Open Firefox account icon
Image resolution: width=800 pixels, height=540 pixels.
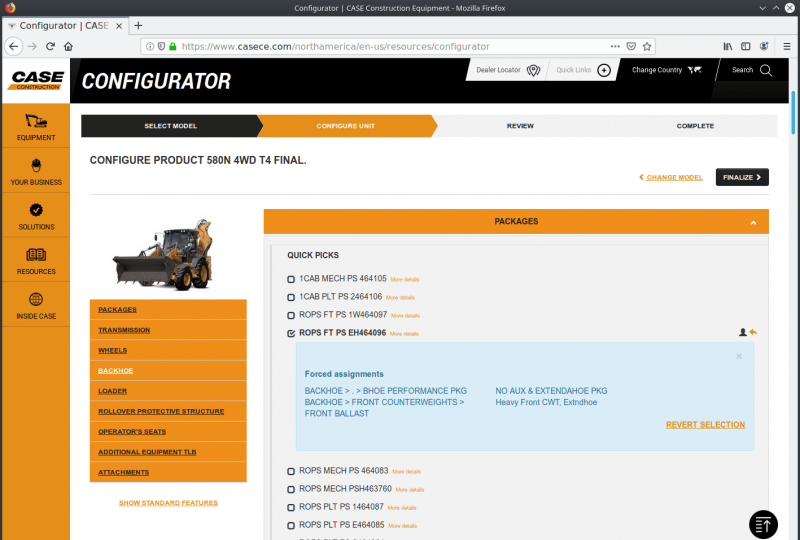[x=764, y=46]
